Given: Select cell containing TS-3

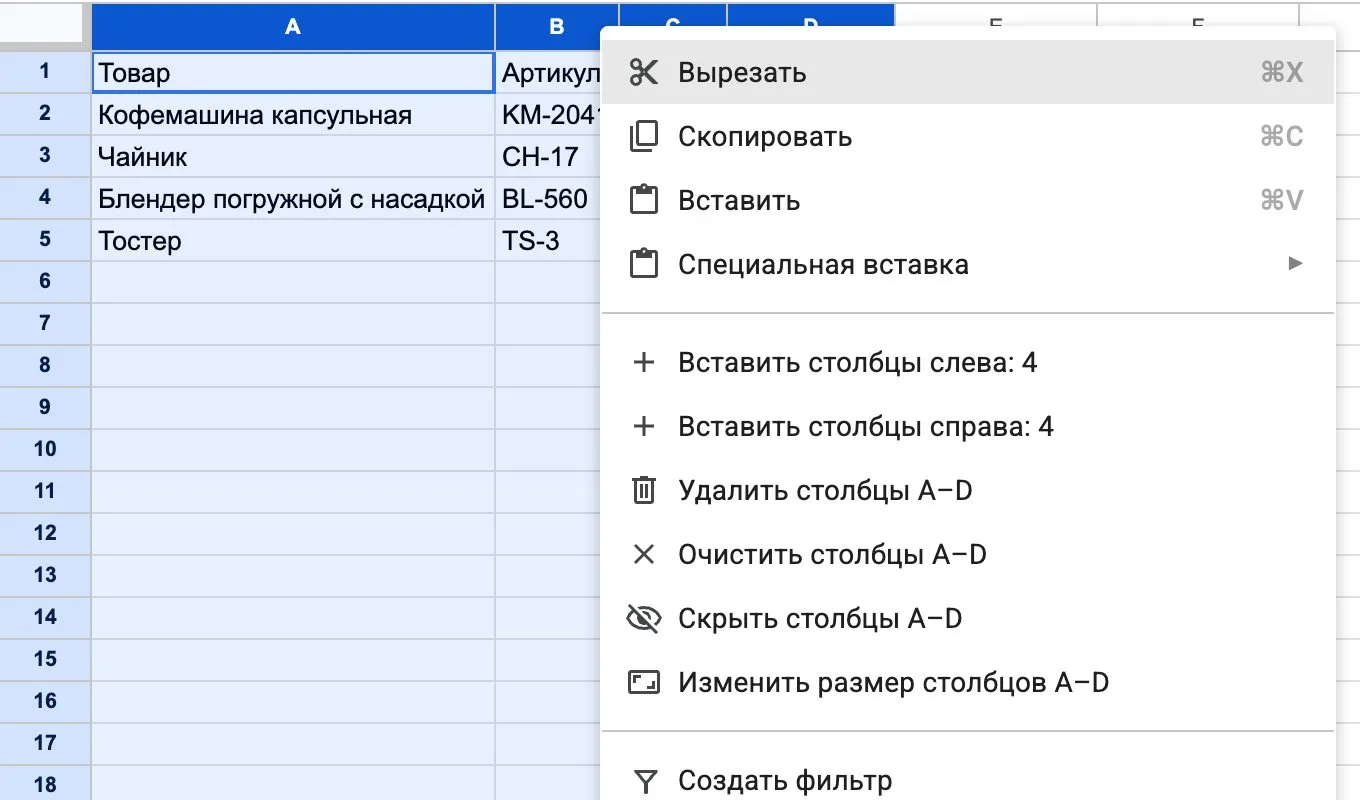Looking at the screenshot, I should pyautogui.click(x=548, y=240).
